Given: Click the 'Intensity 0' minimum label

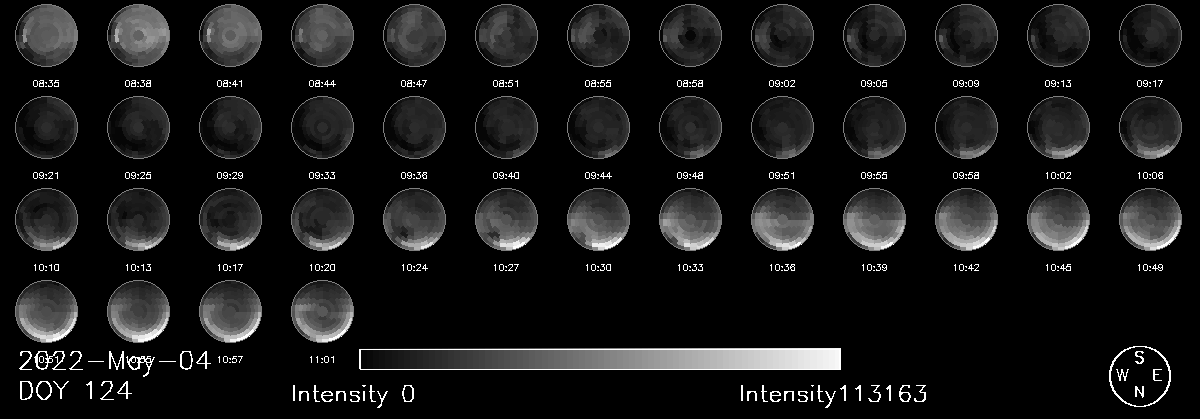Looking at the screenshot, I should [x=353, y=394].
